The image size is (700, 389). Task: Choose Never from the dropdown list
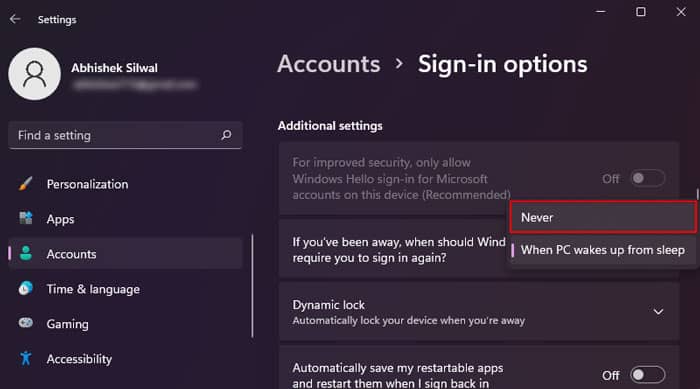click(603, 217)
